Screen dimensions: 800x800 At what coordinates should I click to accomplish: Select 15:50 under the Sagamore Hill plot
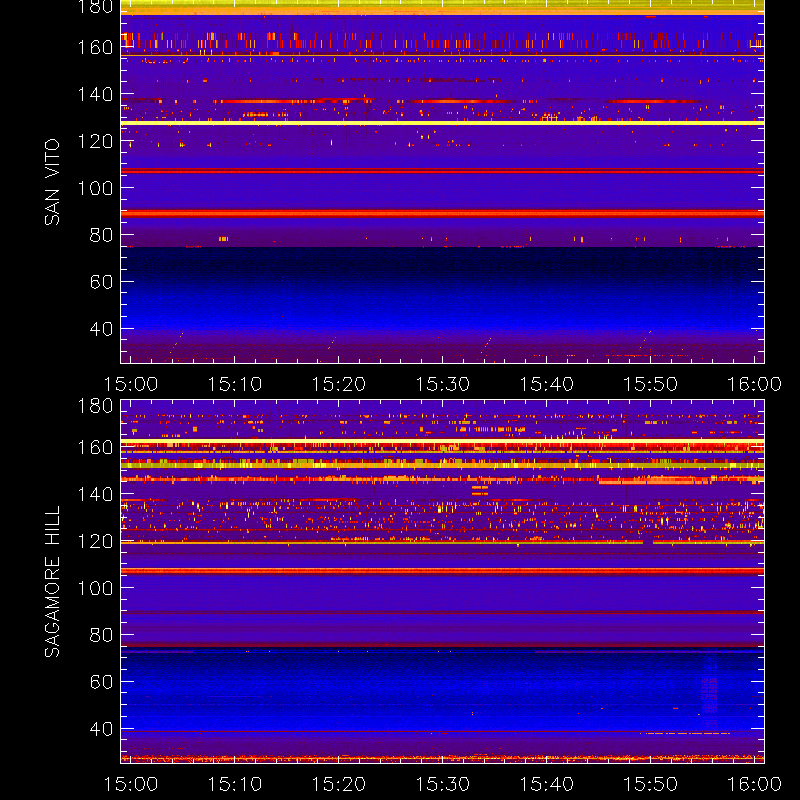(x=651, y=784)
